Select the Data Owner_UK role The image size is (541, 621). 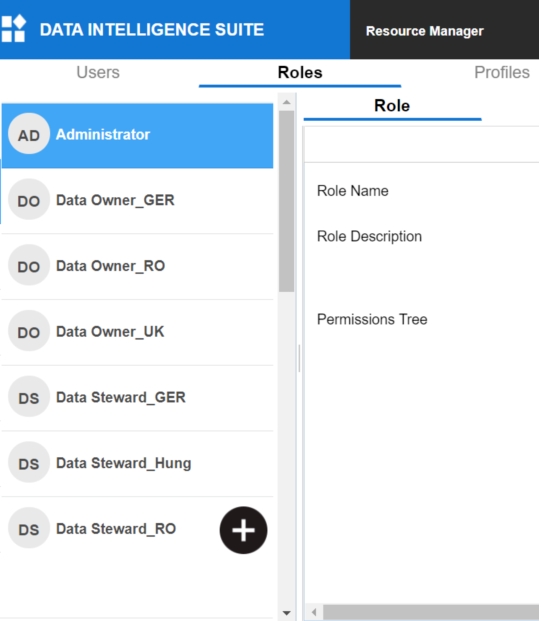(137, 332)
